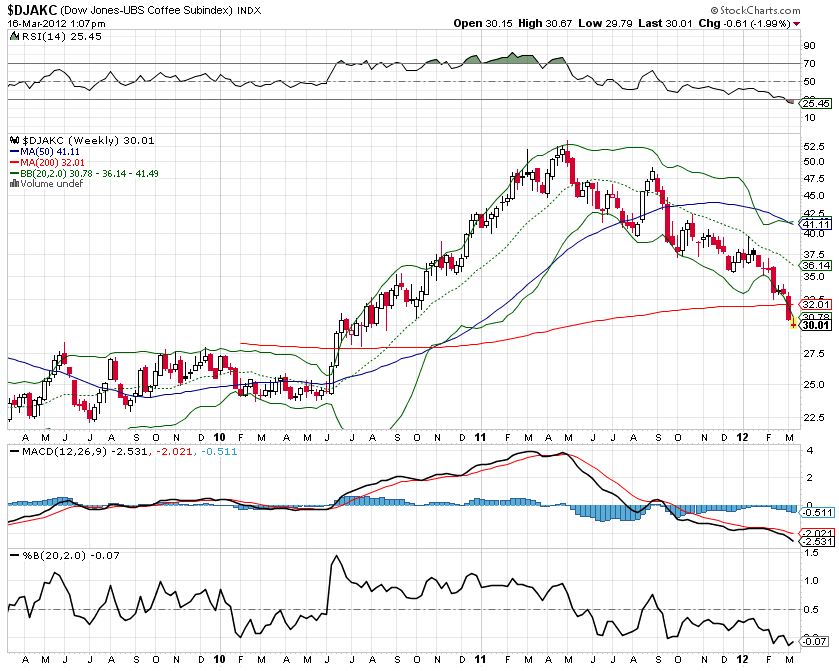Click the green 36.14 price tag on the right axis
The height and width of the screenshot is (671, 839).
[x=815, y=265]
